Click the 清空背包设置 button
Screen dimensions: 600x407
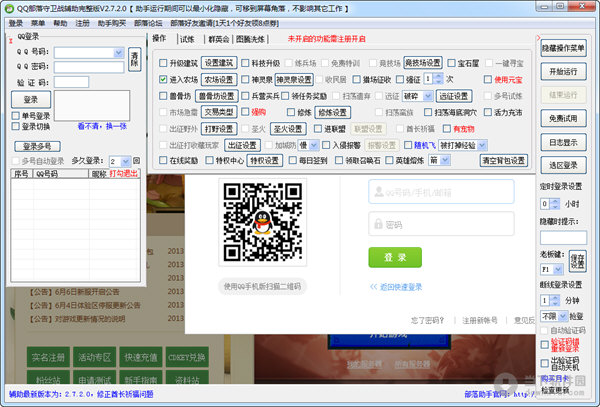[504, 161]
